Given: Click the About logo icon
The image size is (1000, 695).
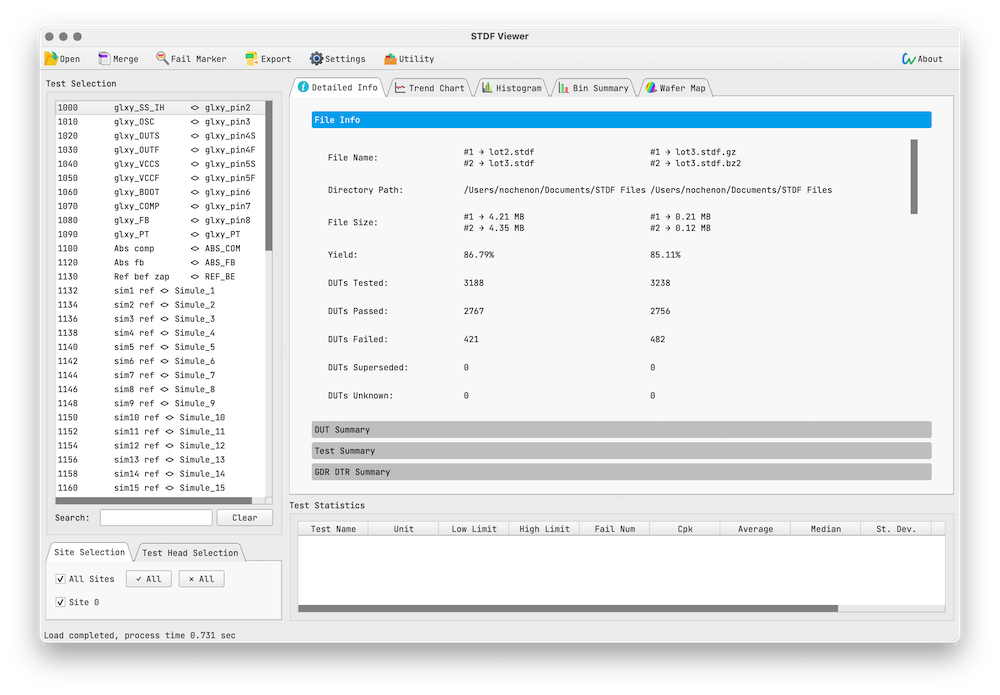Looking at the screenshot, I should tap(909, 59).
